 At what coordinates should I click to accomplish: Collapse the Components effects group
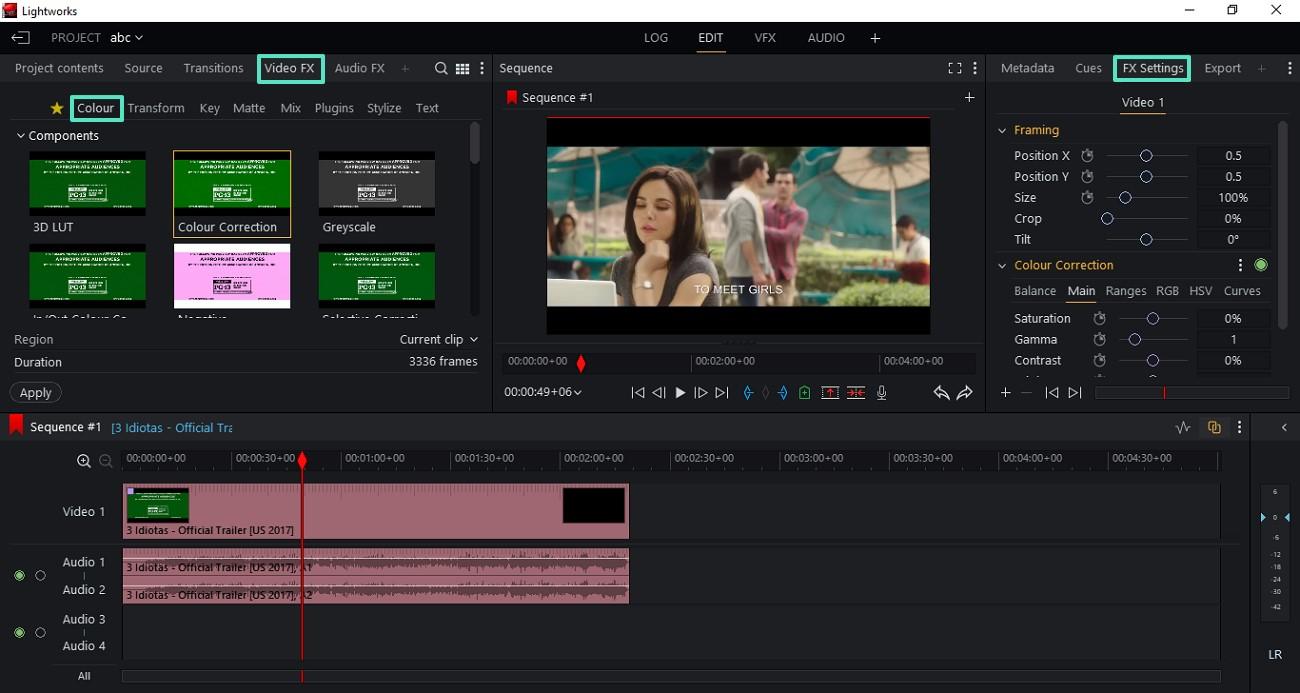pyautogui.click(x=20, y=136)
